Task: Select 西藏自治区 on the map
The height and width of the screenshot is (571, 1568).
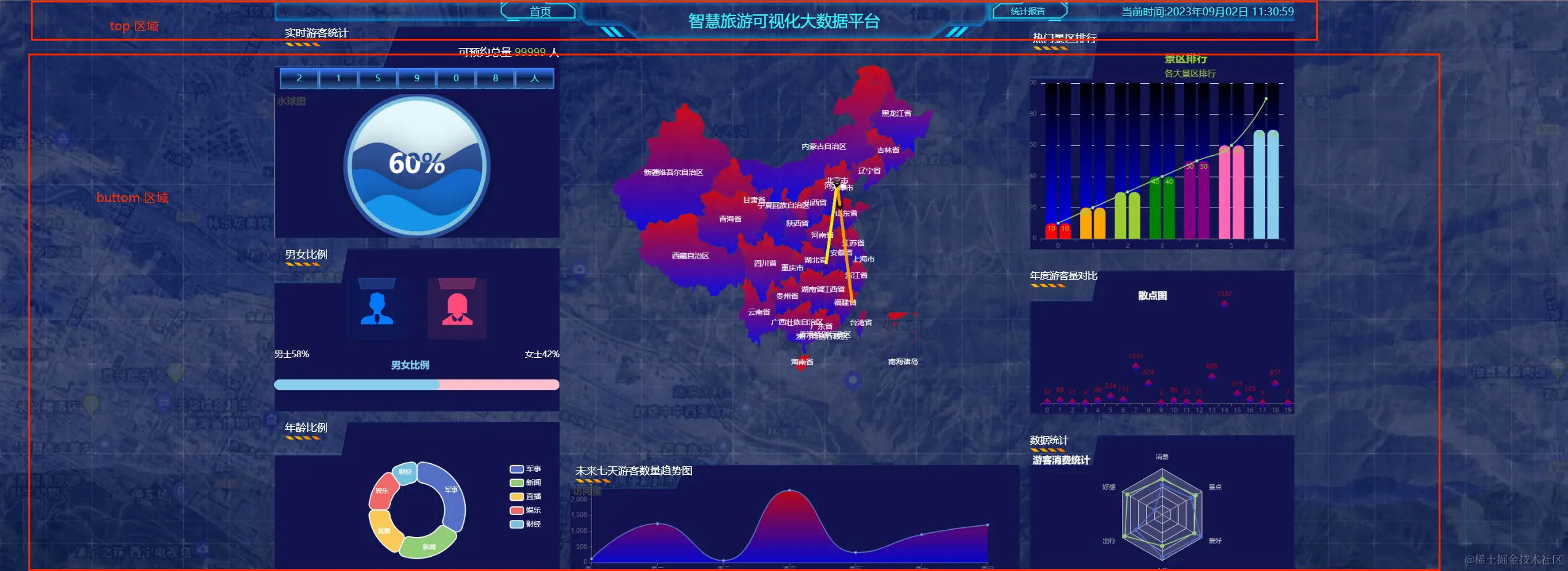Action: [690, 256]
